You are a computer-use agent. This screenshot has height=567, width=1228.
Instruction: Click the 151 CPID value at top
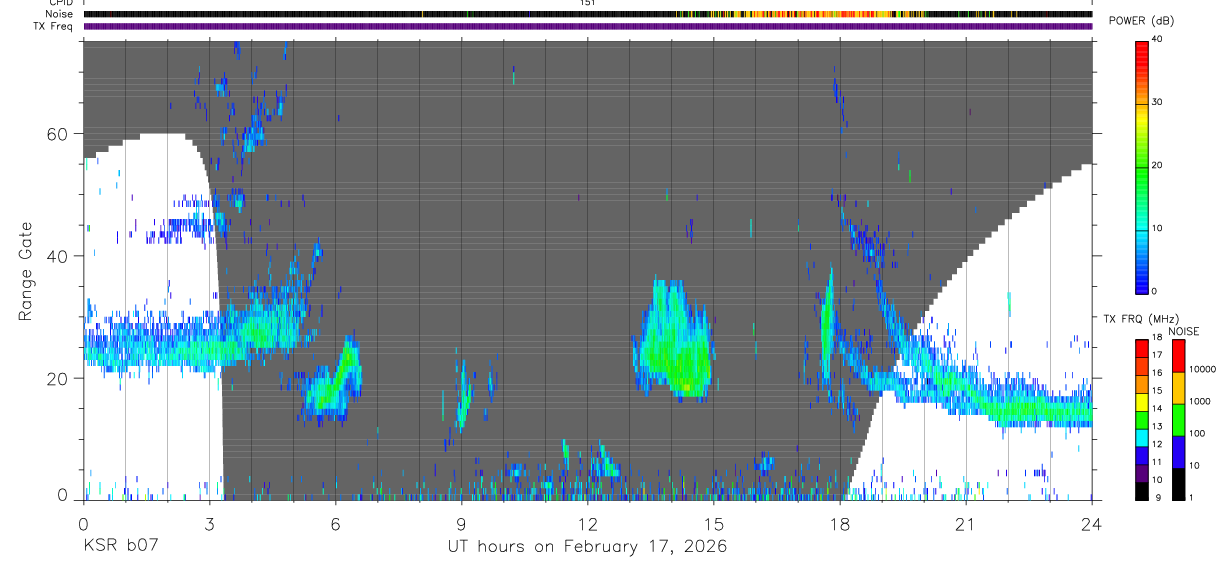(587, 3)
